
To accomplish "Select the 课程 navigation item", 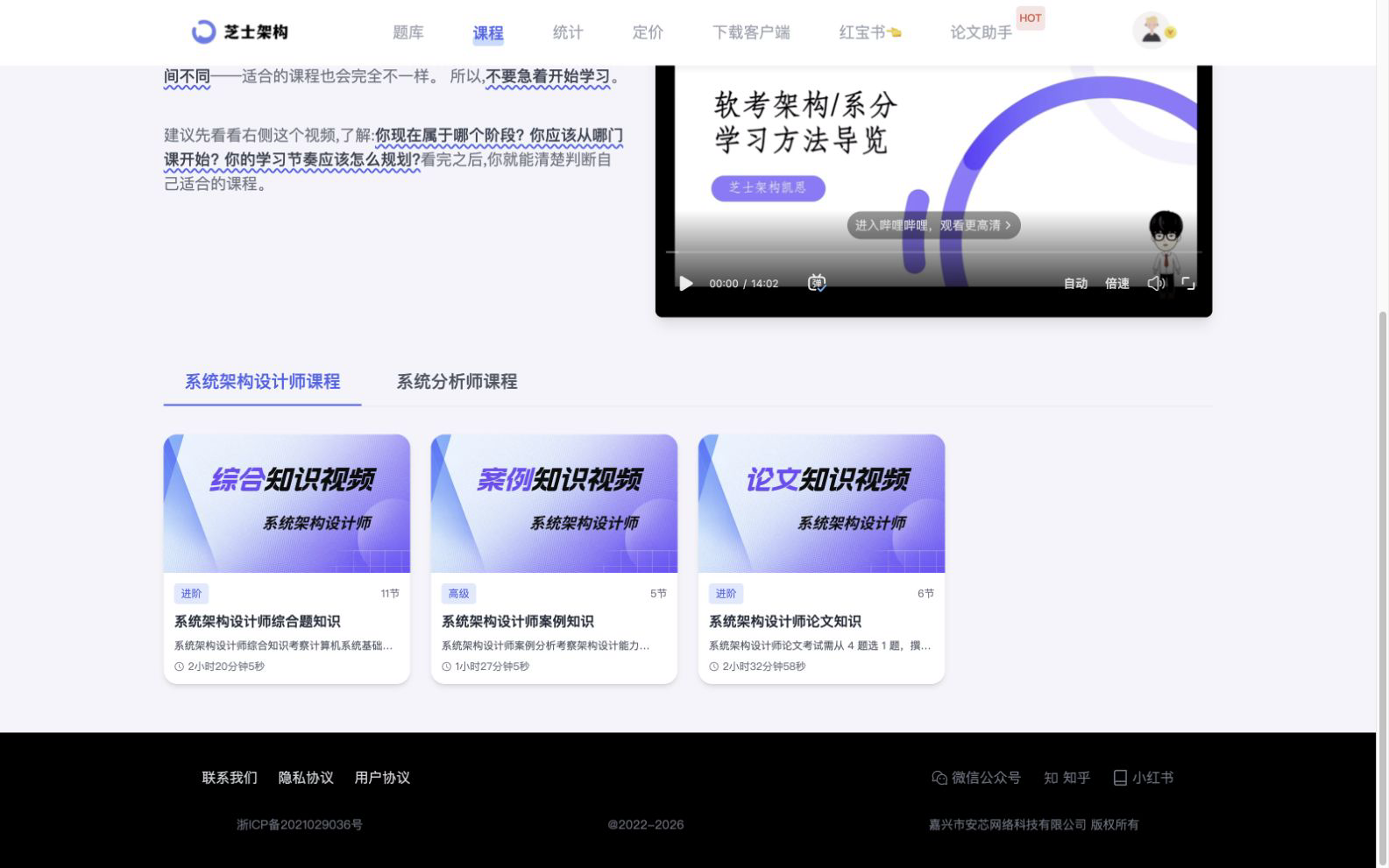I will pyautogui.click(x=488, y=33).
